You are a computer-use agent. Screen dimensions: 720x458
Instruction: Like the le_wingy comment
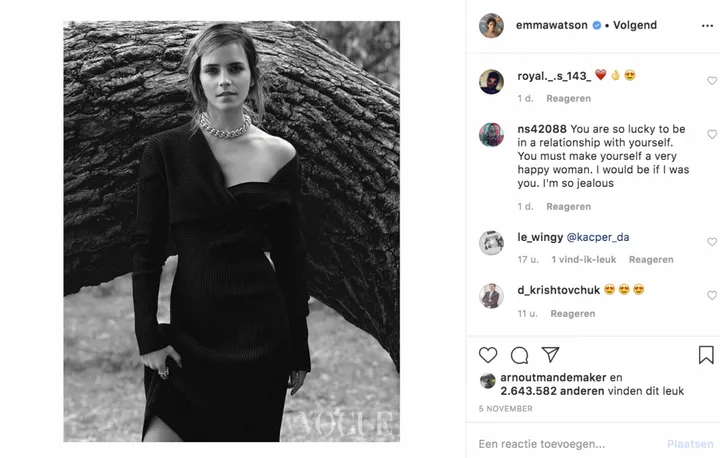coord(711,242)
